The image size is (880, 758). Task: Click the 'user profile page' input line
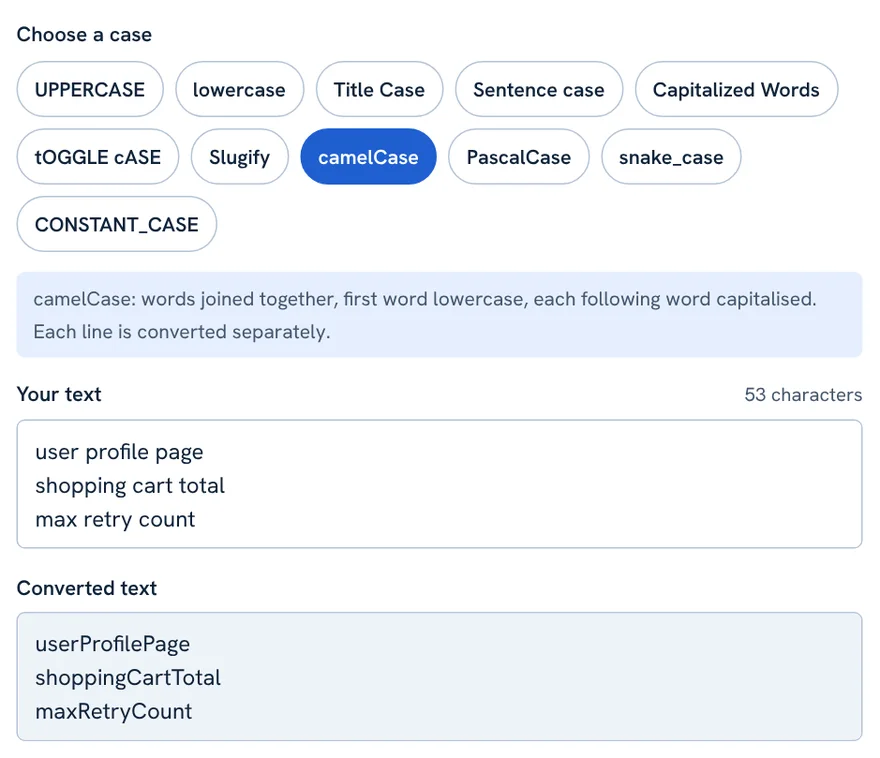[x=119, y=452]
